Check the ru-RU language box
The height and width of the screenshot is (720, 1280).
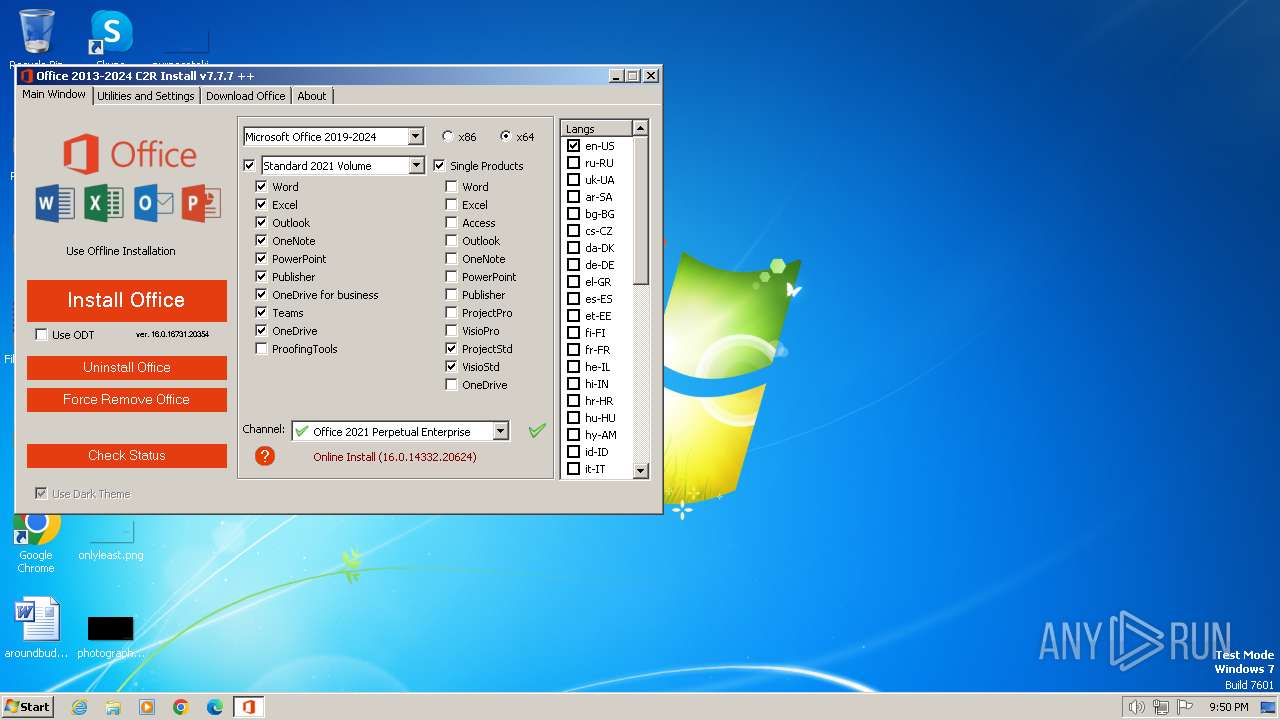click(573, 163)
